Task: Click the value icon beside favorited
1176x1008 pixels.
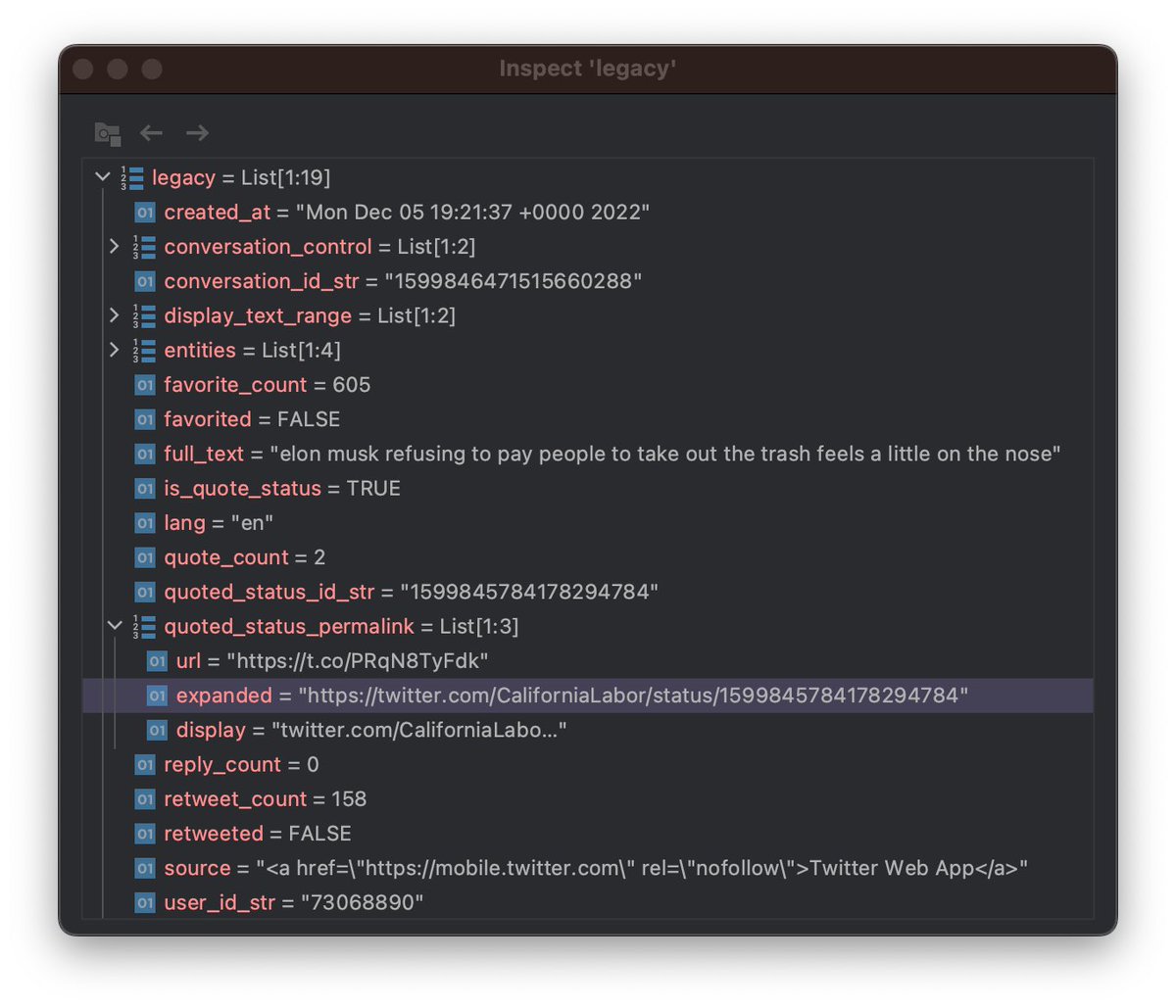Action: click(x=145, y=419)
